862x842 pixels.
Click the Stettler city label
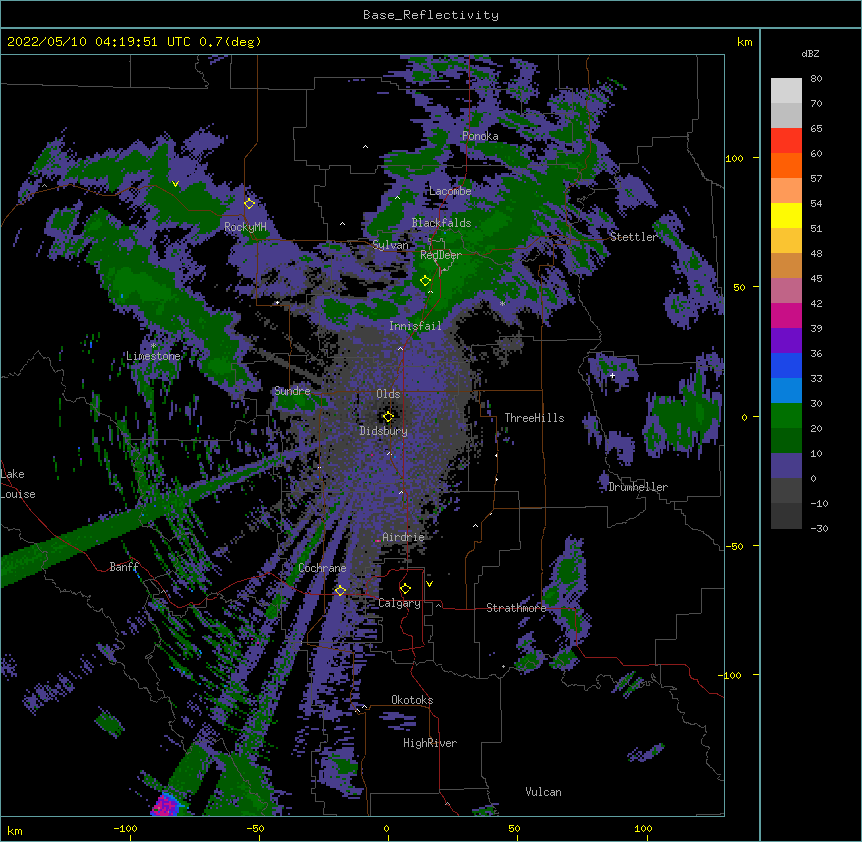tap(634, 237)
